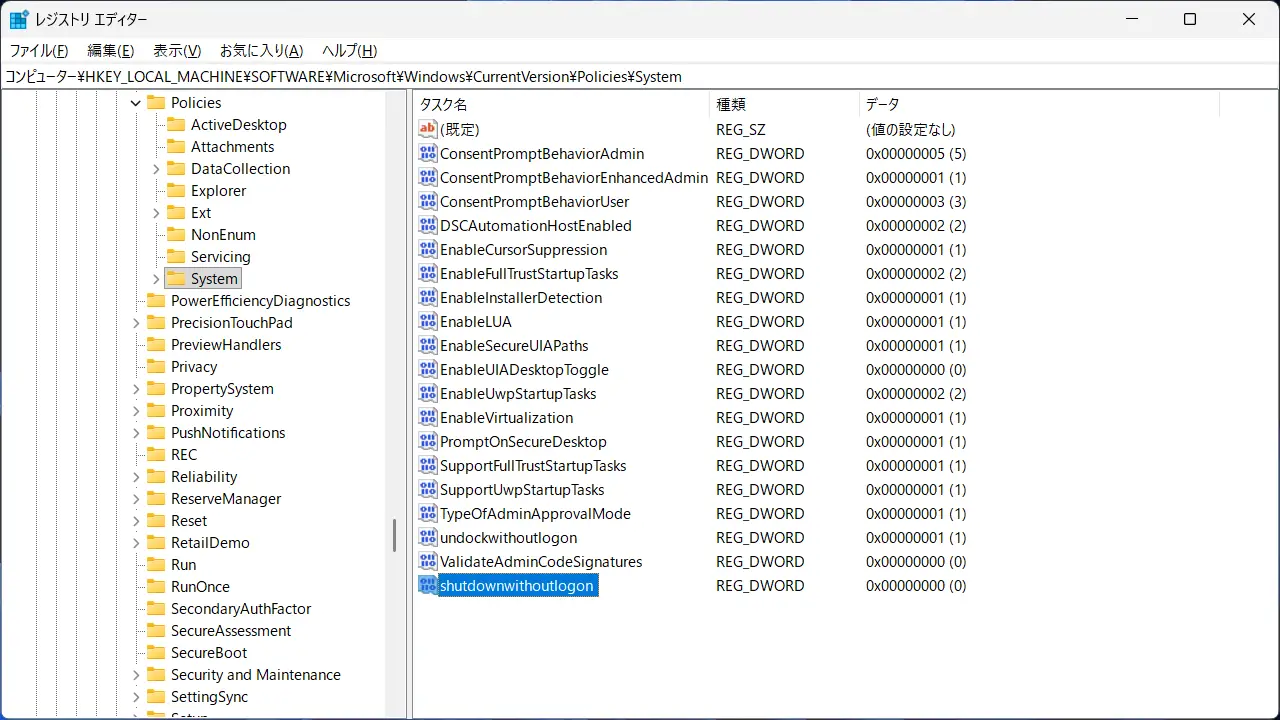Viewport: 1280px width, 720px height.
Task: Click the folder icon of NonEnum key
Action: pos(176,234)
